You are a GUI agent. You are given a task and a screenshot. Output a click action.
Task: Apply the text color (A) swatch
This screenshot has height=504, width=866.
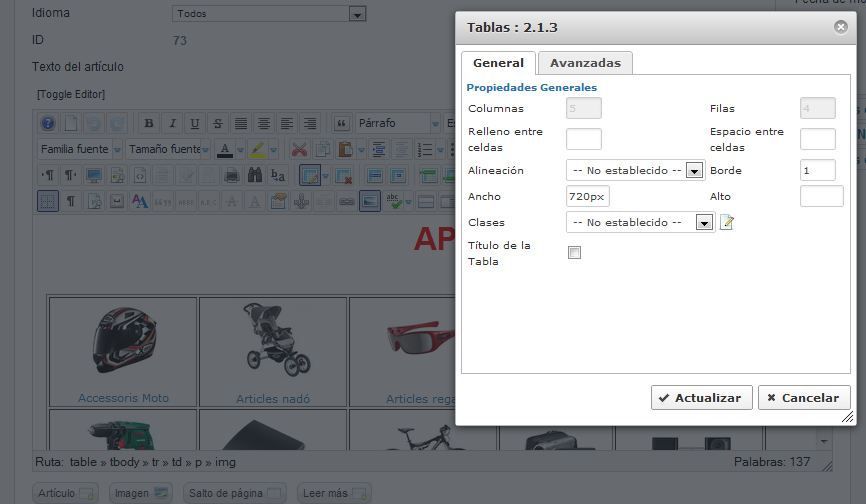click(x=225, y=149)
